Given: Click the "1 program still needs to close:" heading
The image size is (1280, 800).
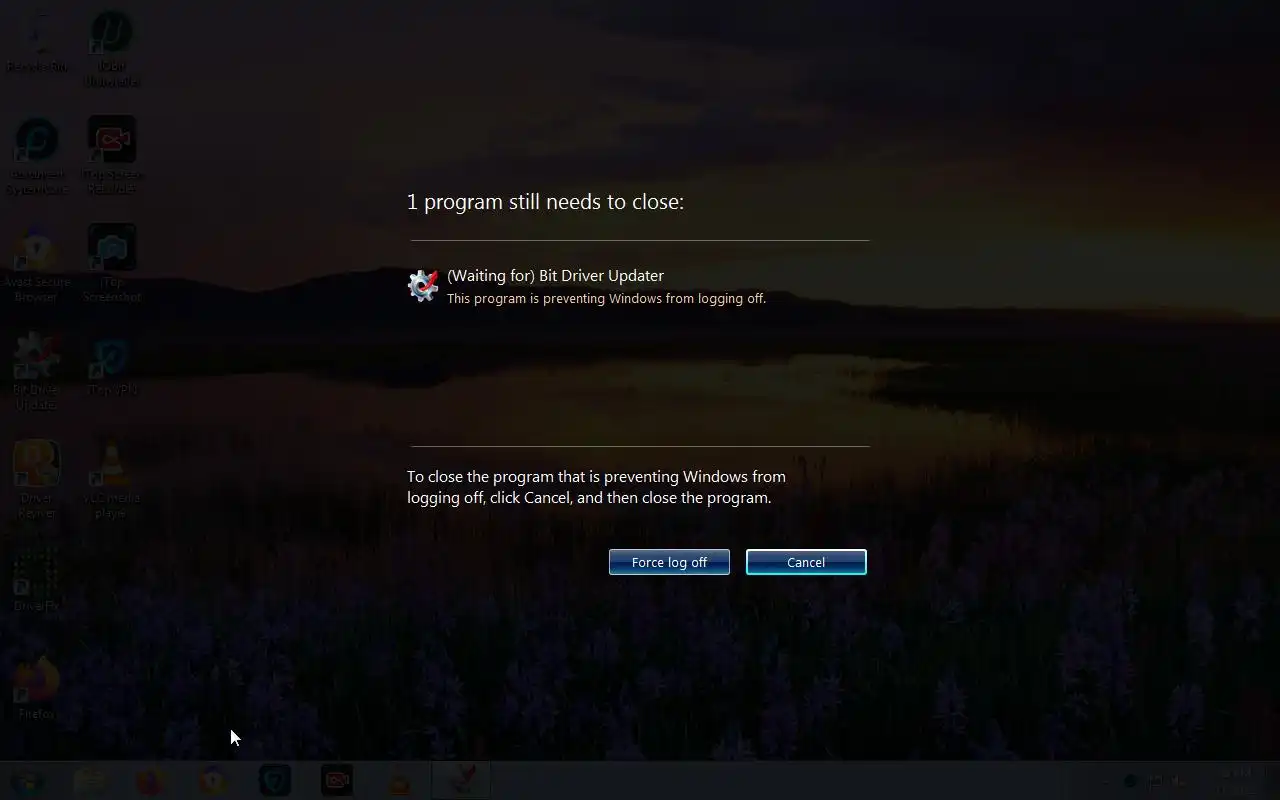Looking at the screenshot, I should pos(545,202).
